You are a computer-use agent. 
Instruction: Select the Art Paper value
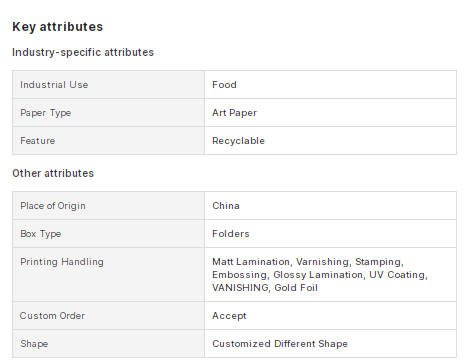(x=235, y=113)
